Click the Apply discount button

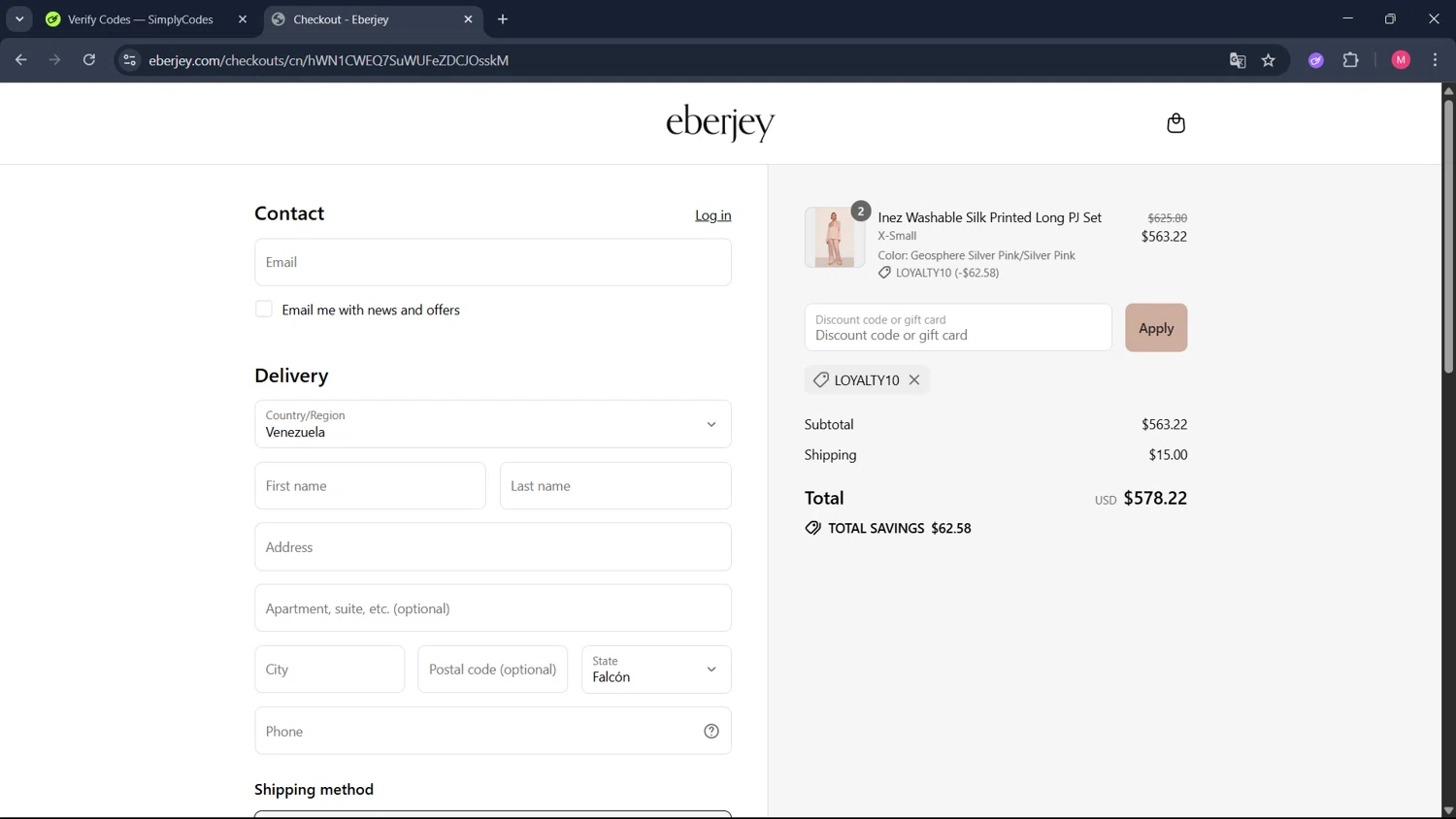[1156, 328]
